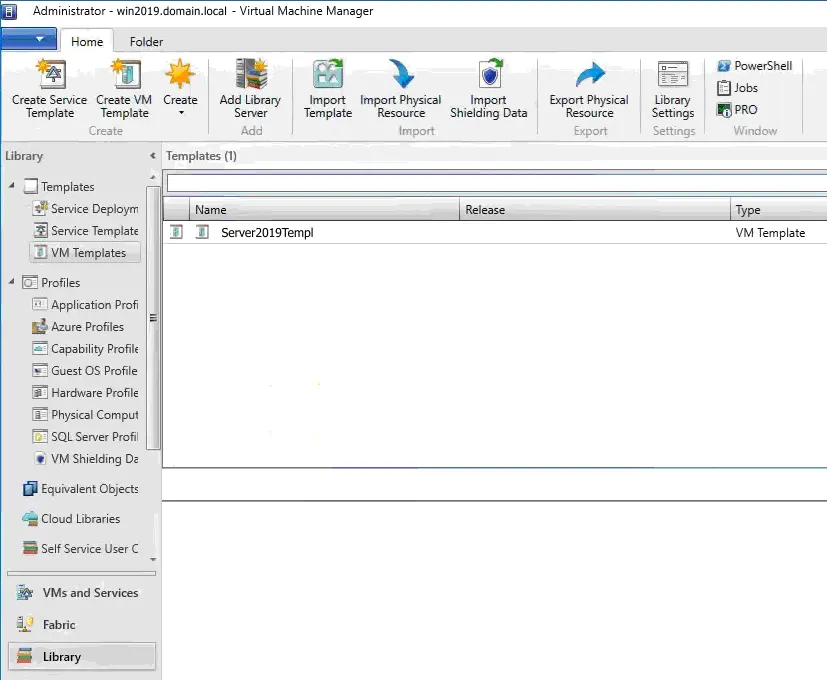827x680 pixels.
Task: Click the Server2019Templ template icon
Action: coord(202,232)
